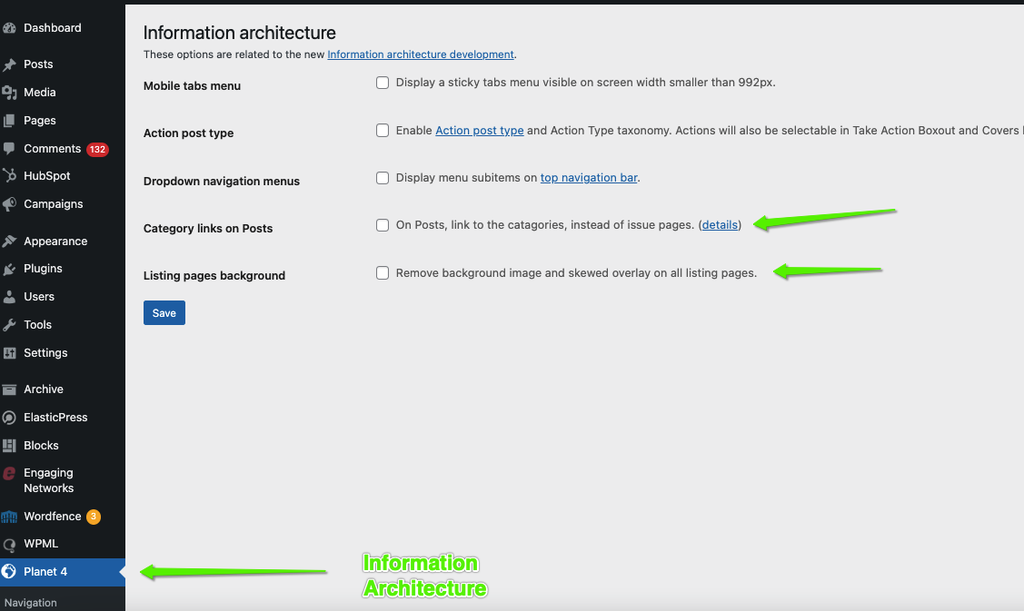Click the Wordfence 3 notifications badge

(93, 516)
